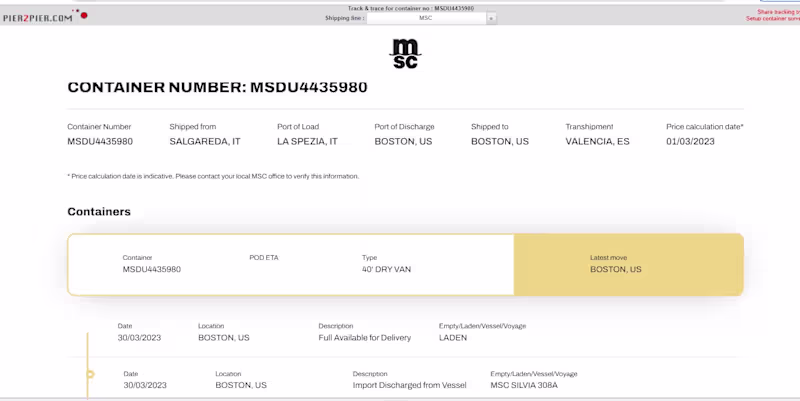Screen dimensions: 800x401
Task: Click the Price calculation date* column label
Action: 705,127
